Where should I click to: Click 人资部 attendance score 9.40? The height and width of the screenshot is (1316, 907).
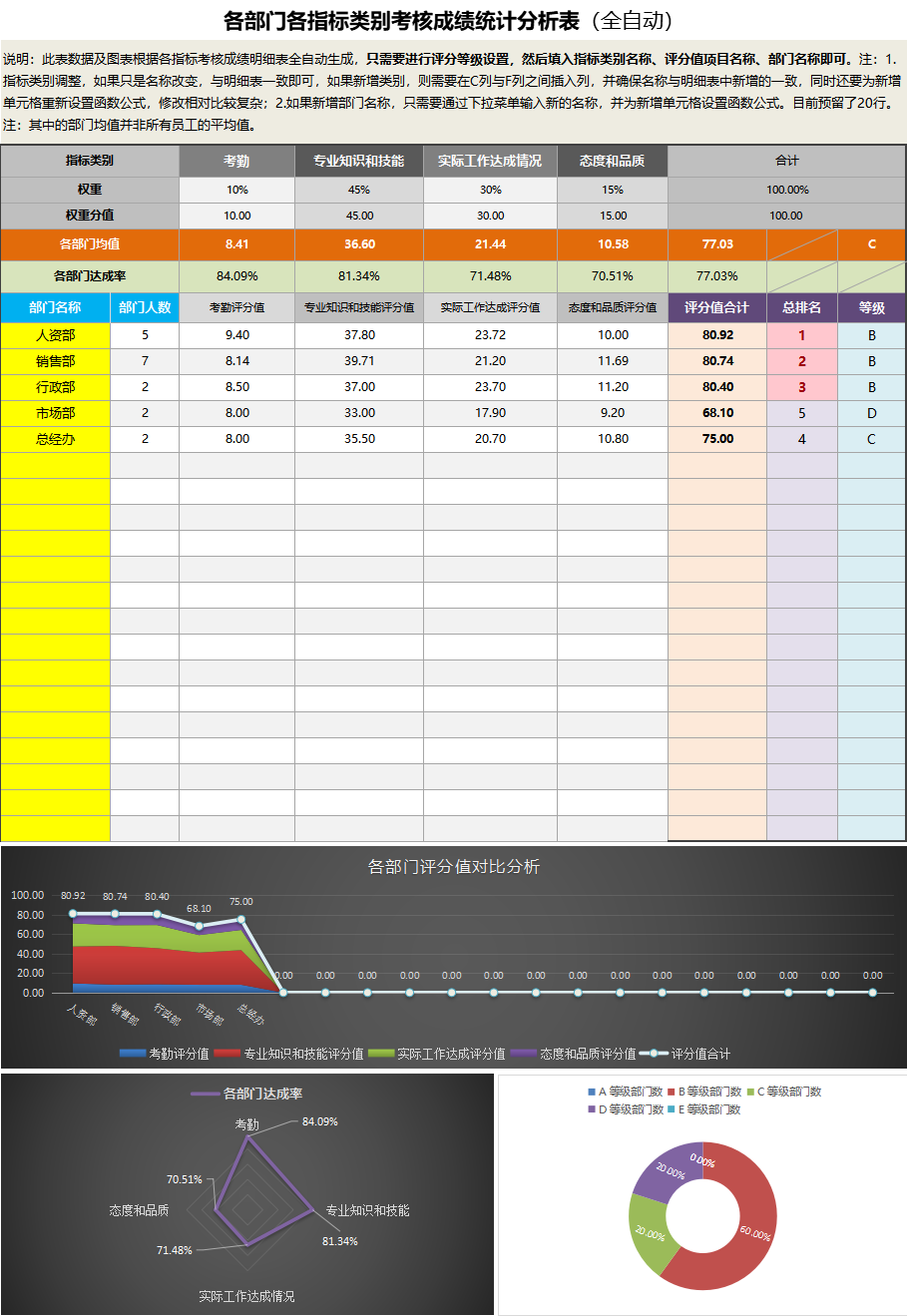click(236, 335)
